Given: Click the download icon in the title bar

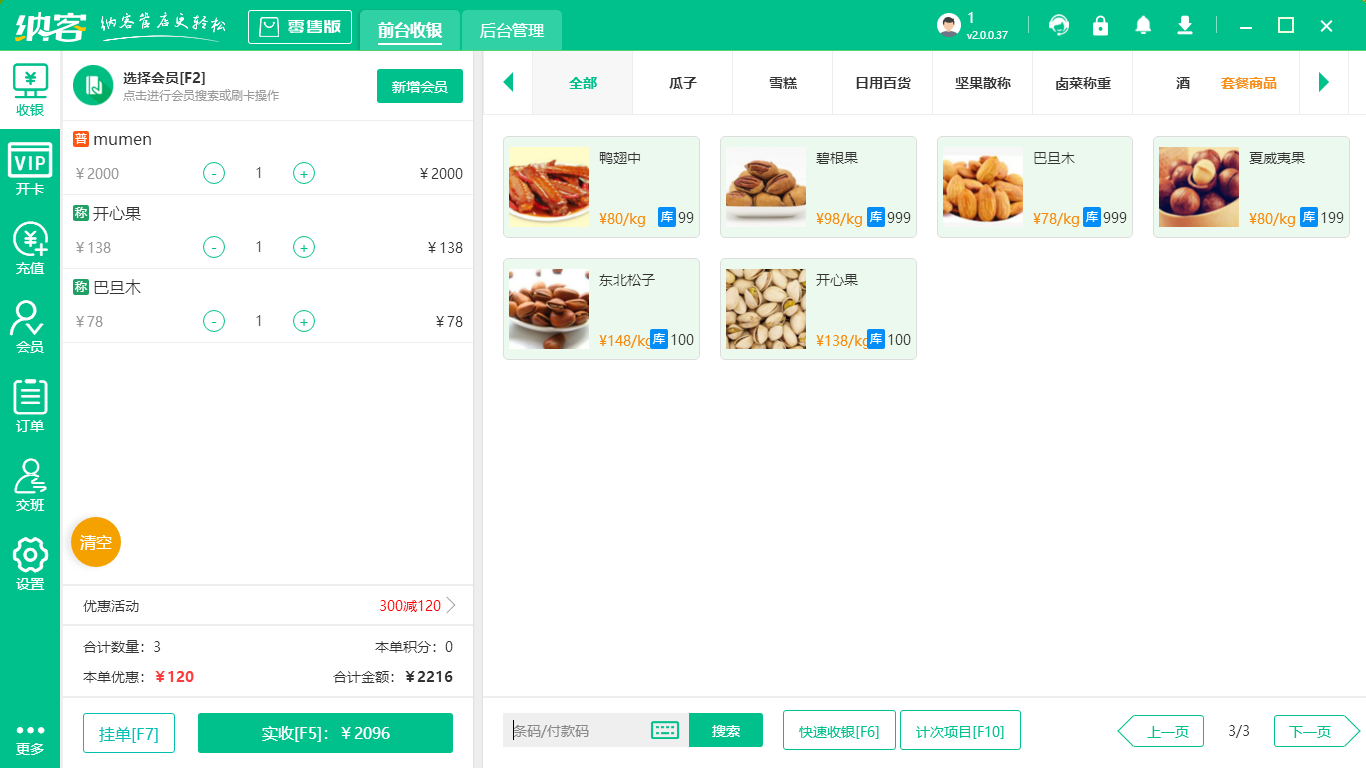Looking at the screenshot, I should 1184,25.
